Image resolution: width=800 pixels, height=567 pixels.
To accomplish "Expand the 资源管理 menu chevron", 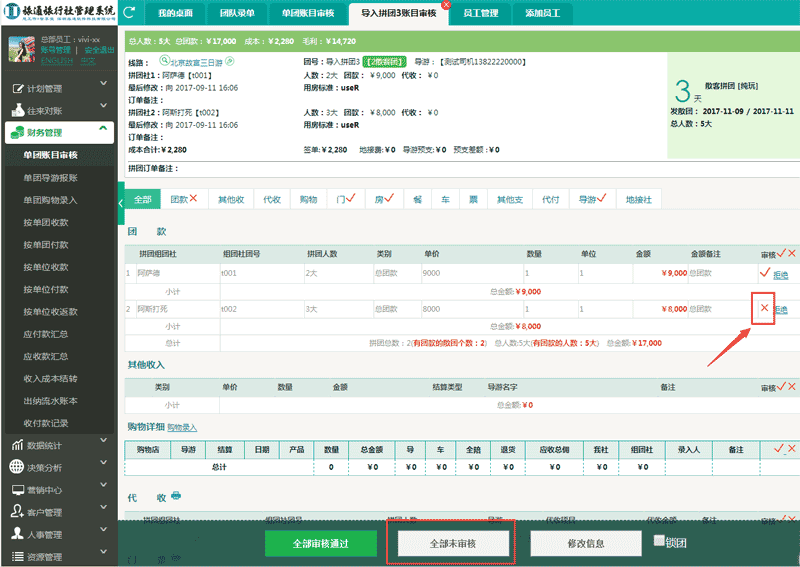I will tap(104, 552).
